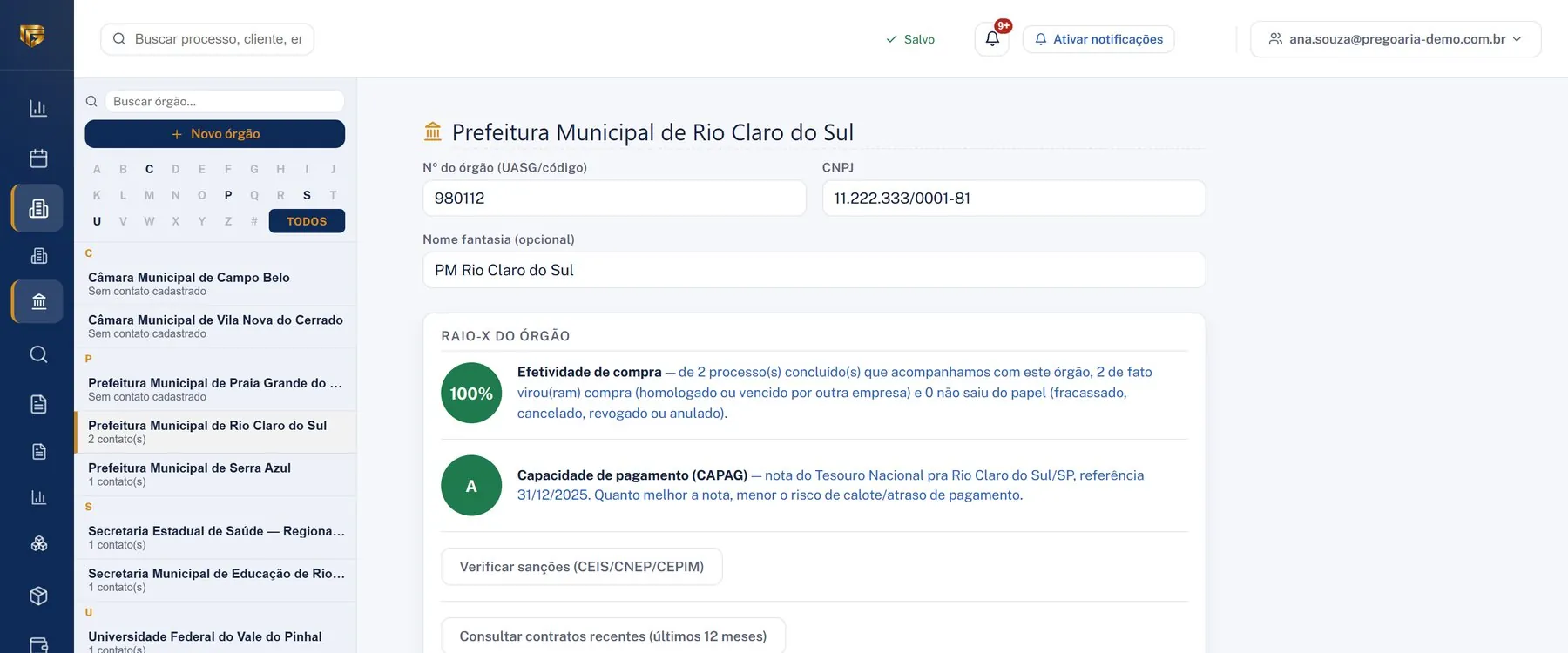This screenshot has height=653, width=1568.
Task: Filter list by letter S
Action: (307, 195)
